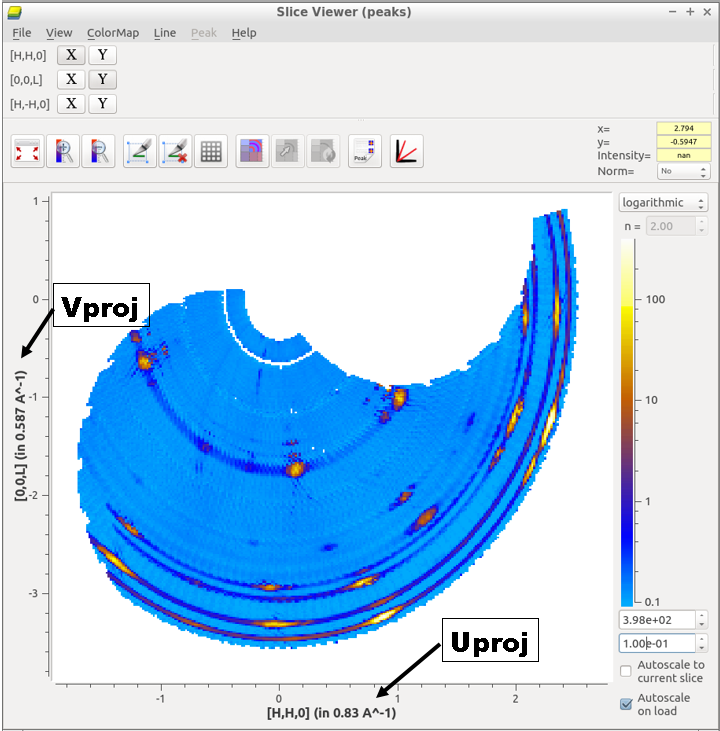
Task: Click the non-orthogonal axes icon
Action: [x=406, y=151]
